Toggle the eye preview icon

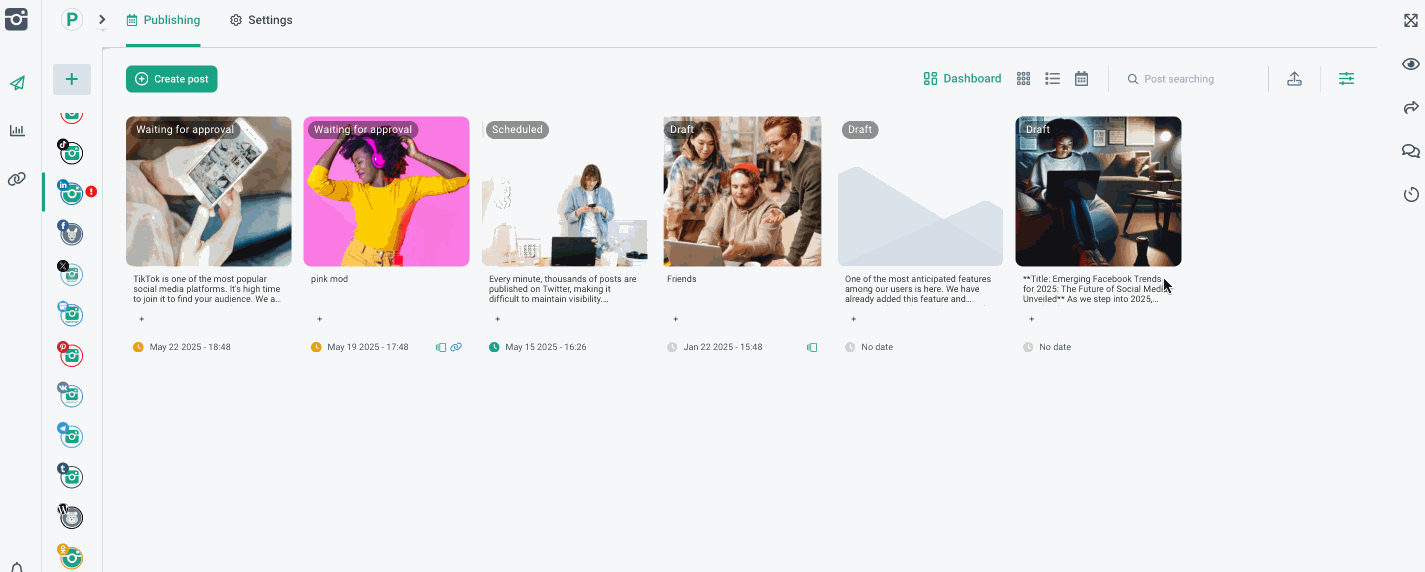coord(1410,64)
